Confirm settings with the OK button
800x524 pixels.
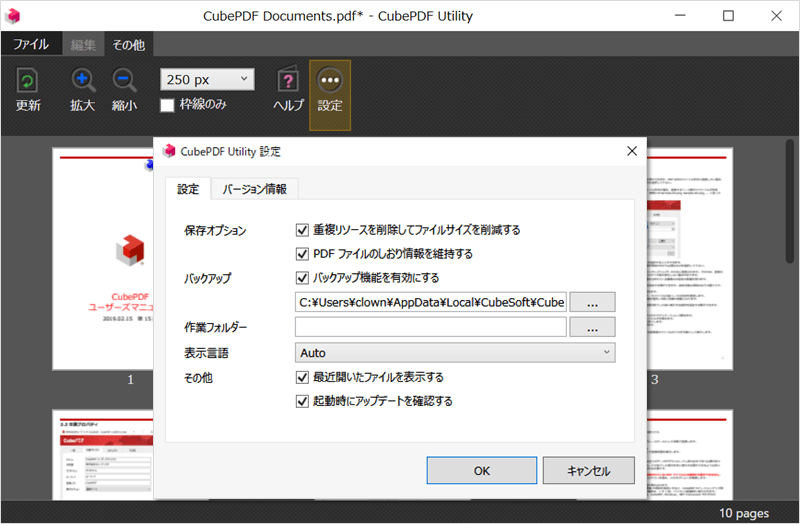[482, 470]
